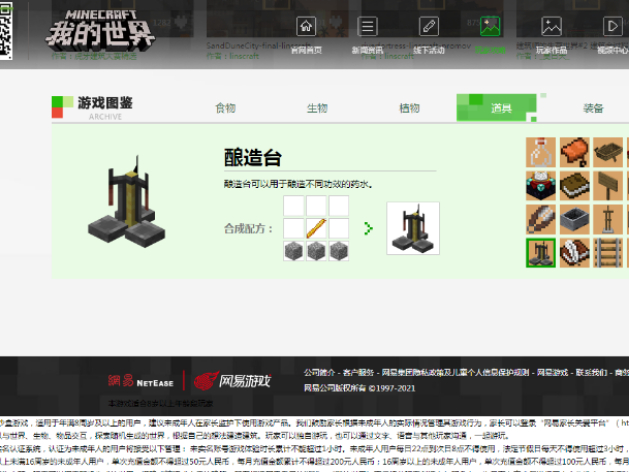Switch to the 植物 tab
The height and width of the screenshot is (472, 629).
(409, 108)
